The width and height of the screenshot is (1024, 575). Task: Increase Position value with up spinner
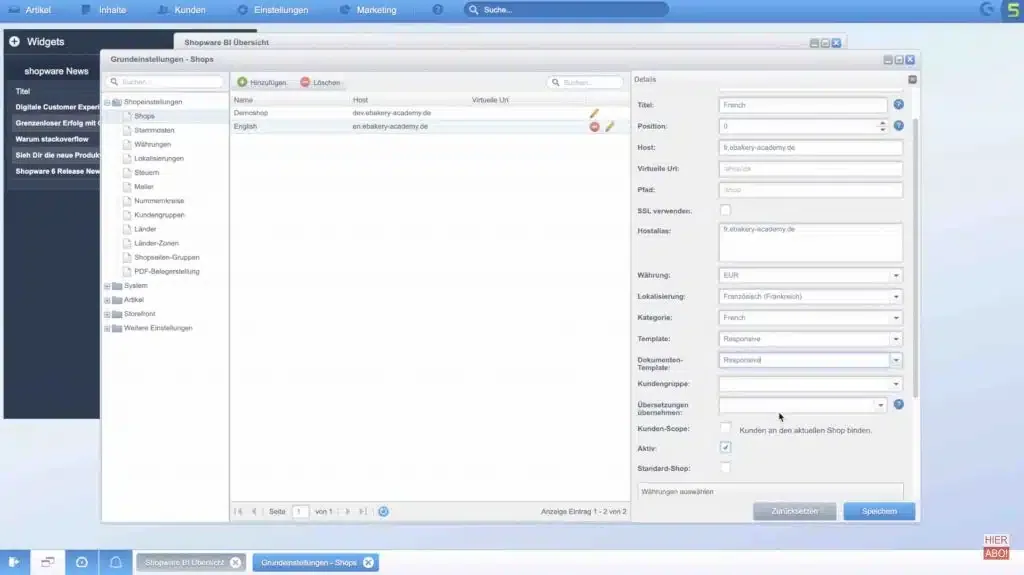[882, 123]
